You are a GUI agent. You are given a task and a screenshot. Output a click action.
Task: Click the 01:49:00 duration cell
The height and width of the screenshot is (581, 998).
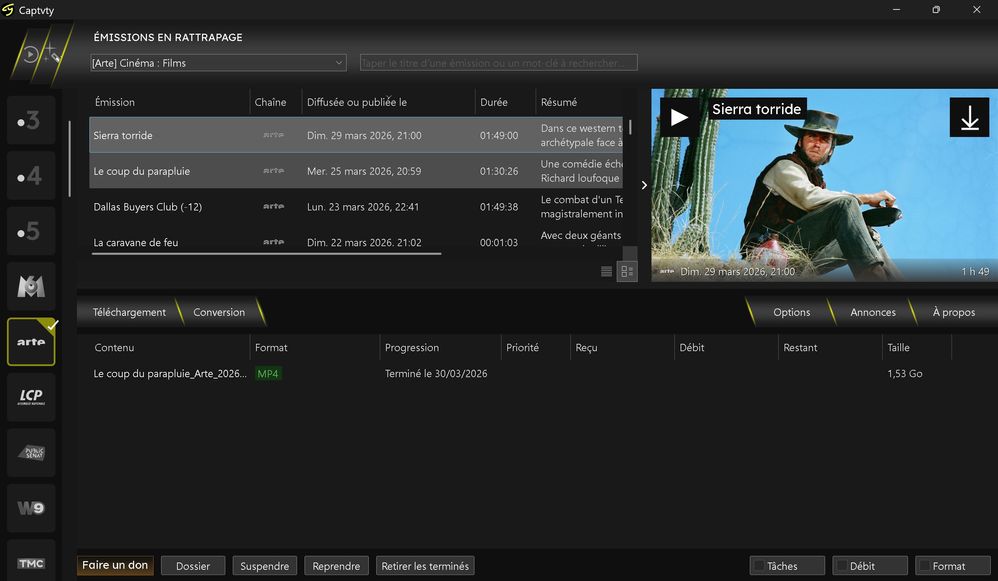pos(499,135)
